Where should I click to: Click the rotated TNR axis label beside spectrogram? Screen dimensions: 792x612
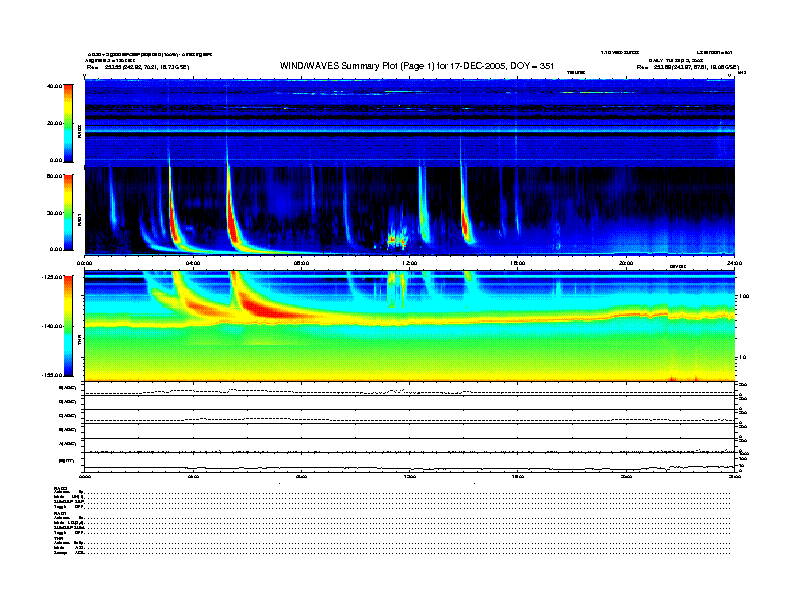[79, 341]
